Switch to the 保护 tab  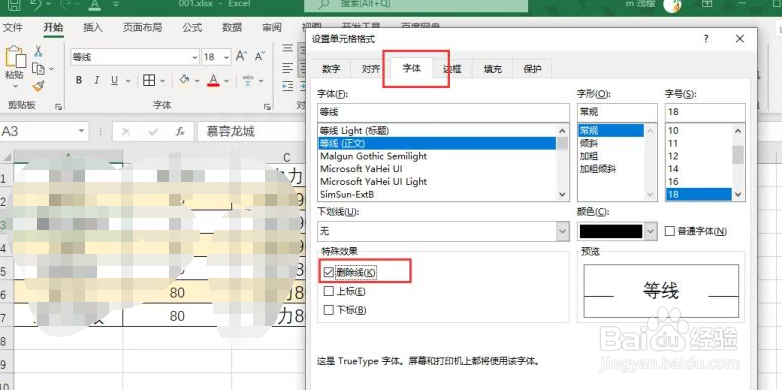(532, 69)
